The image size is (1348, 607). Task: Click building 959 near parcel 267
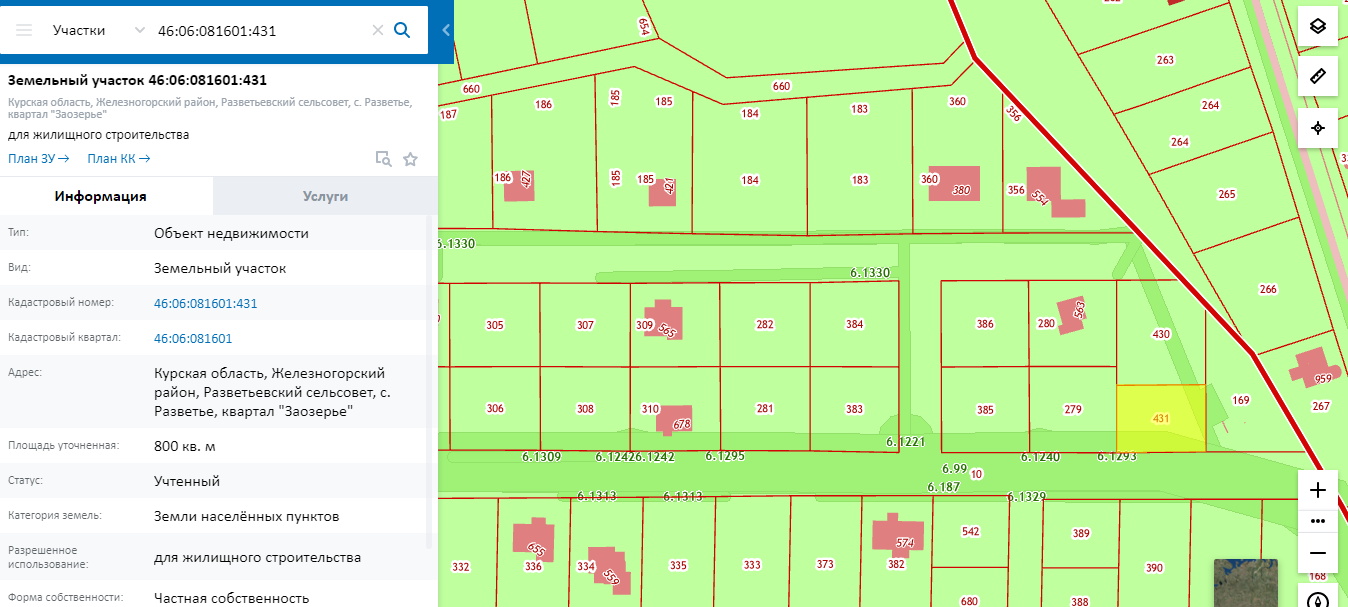point(1313,370)
